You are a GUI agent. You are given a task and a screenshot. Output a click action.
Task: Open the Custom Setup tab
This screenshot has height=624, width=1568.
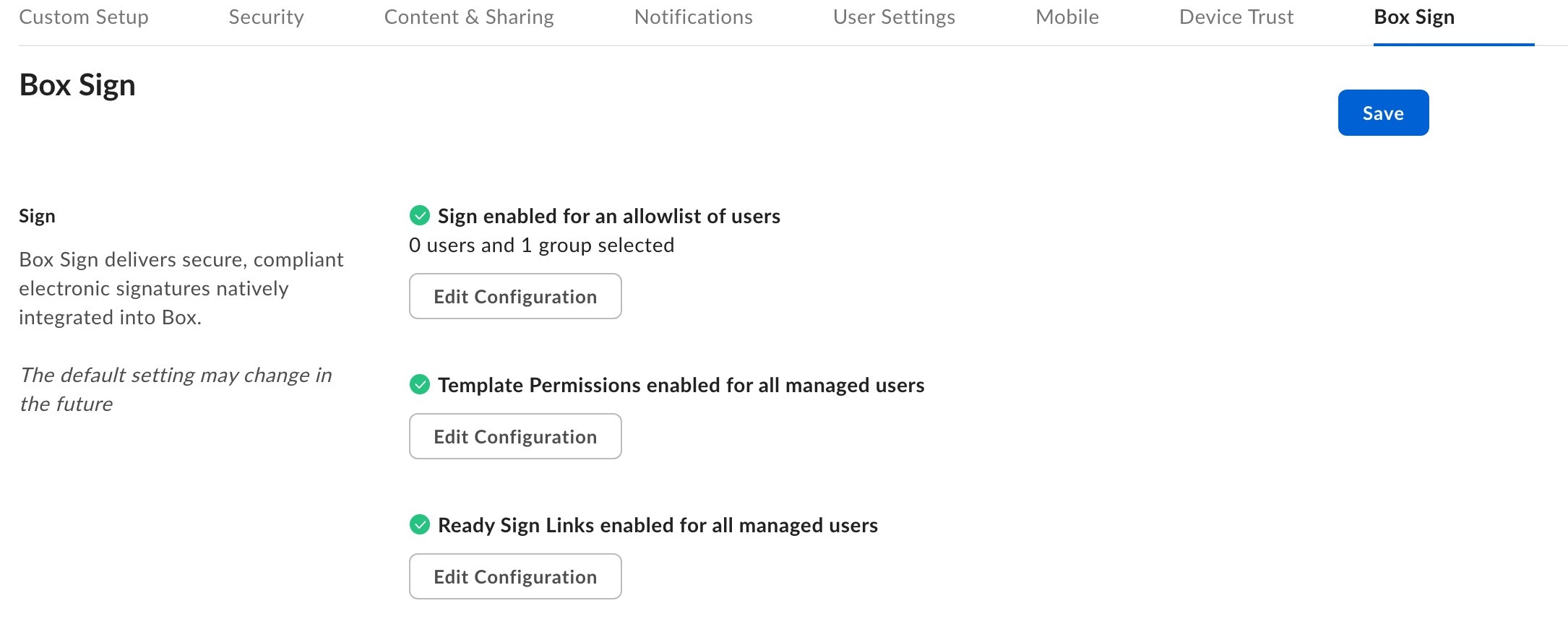(x=84, y=17)
